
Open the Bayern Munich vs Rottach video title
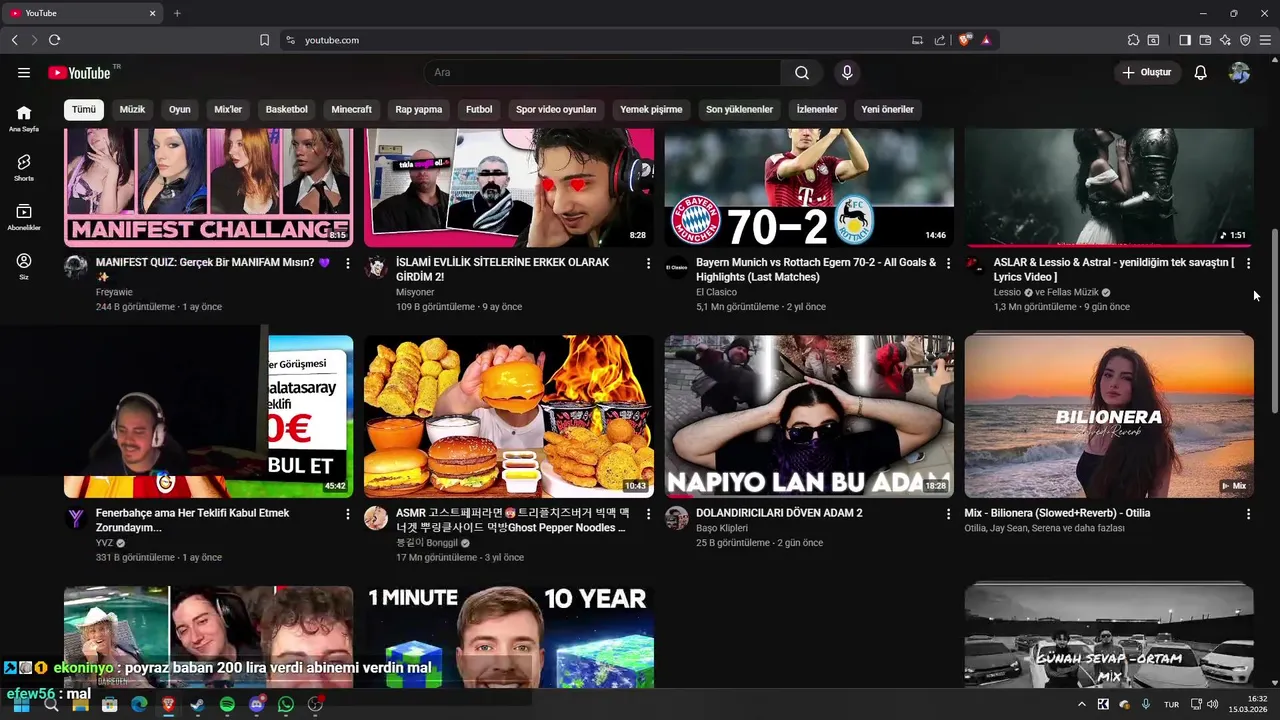click(816, 269)
